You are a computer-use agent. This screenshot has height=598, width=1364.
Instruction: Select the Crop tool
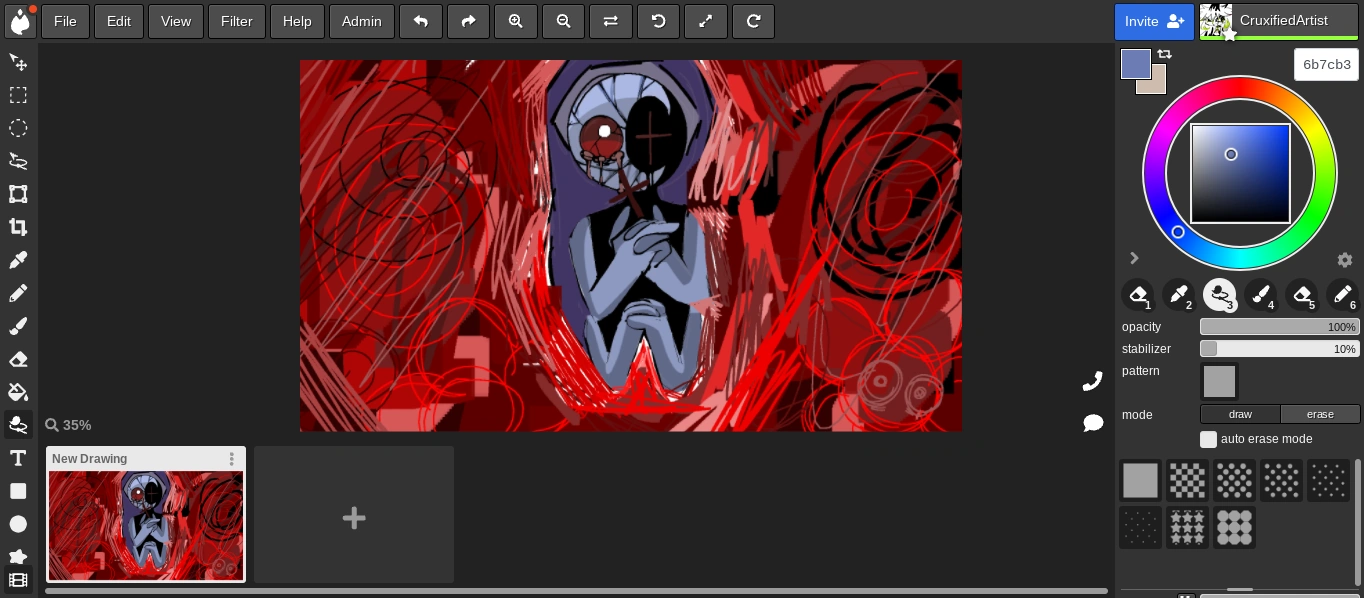[18, 227]
